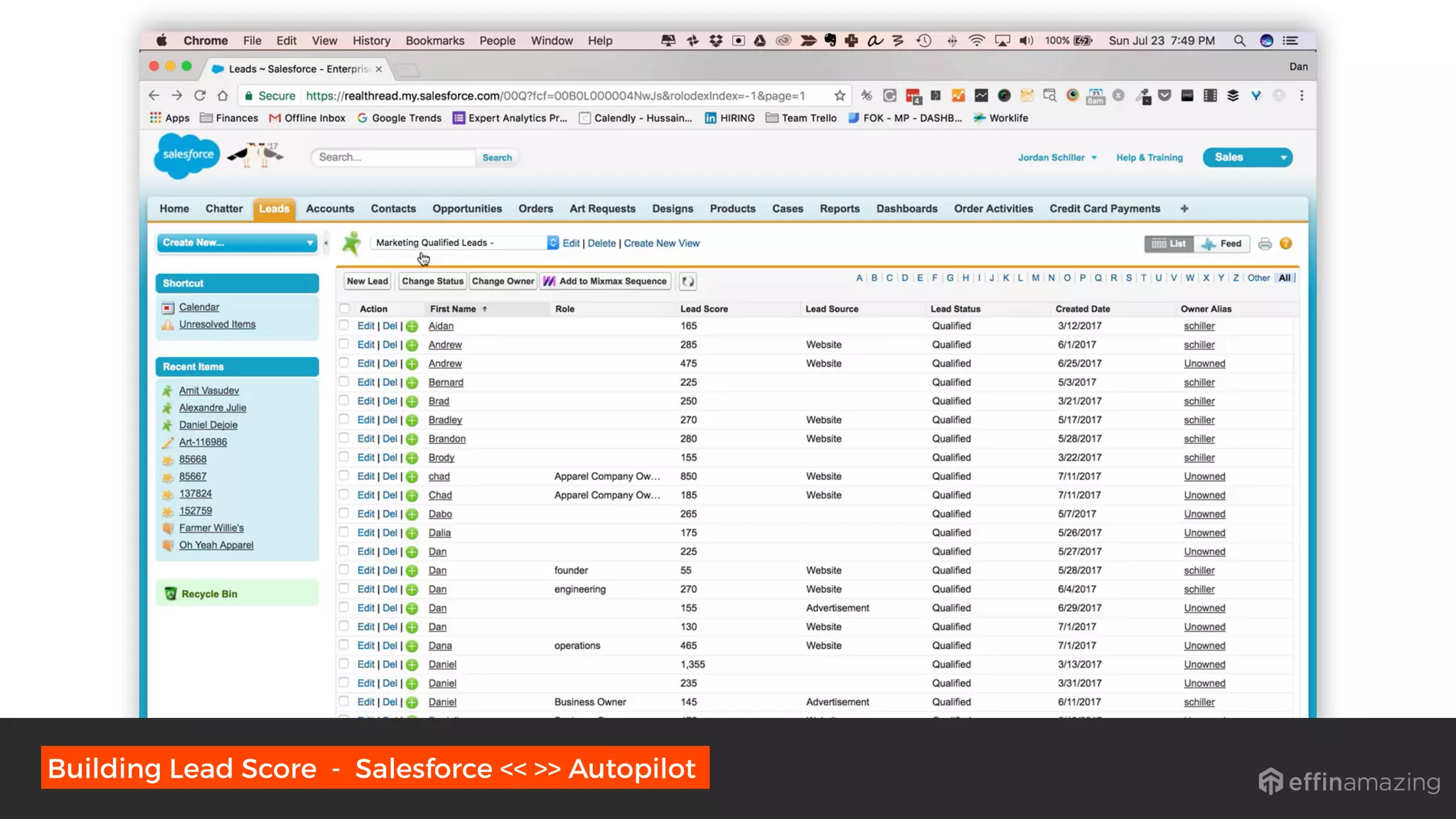1456x819 pixels.
Task: Click the green plus icon in Brody row
Action: 412,458
